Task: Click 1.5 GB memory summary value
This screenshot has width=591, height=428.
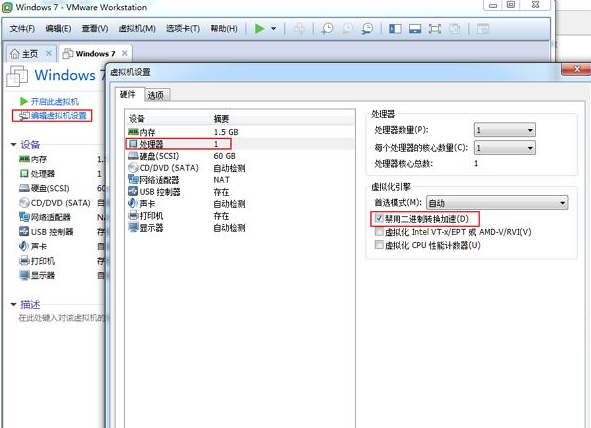Action: pyautogui.click(x=226, y=132)
